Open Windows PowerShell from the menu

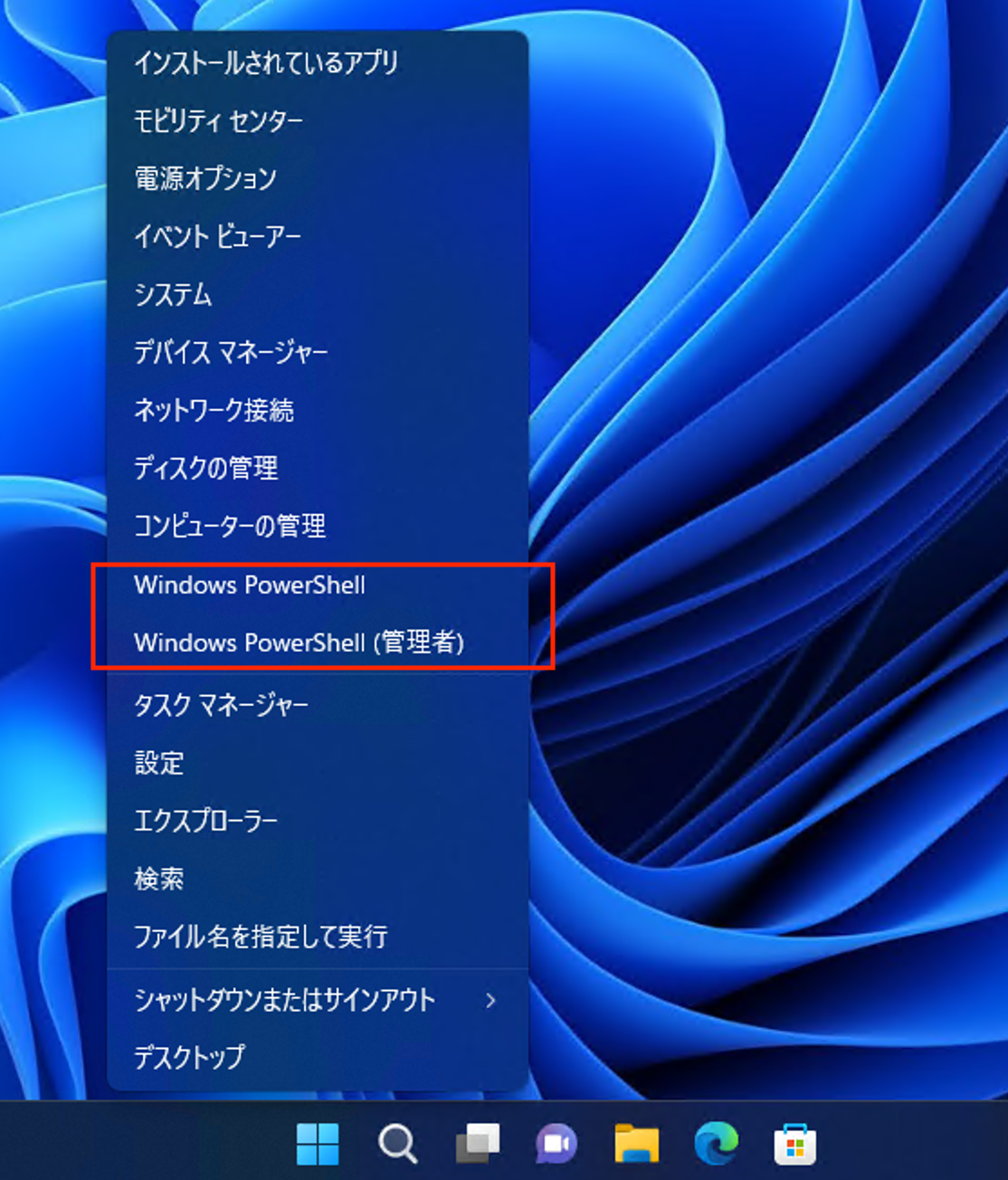pyautogui.click(x=250, y=585)
